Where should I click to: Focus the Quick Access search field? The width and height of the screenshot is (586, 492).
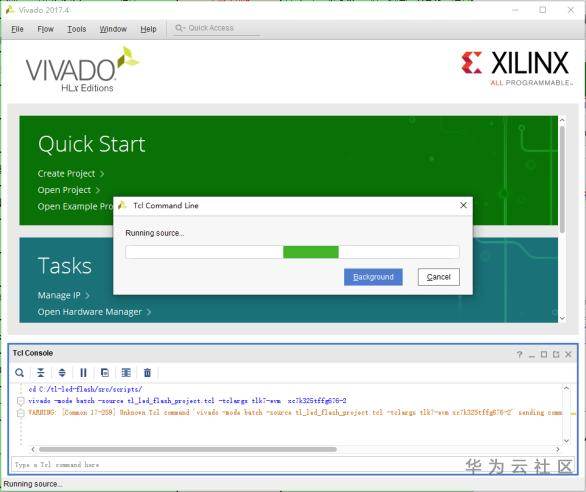pyautogui.click(x=217, y=28)
